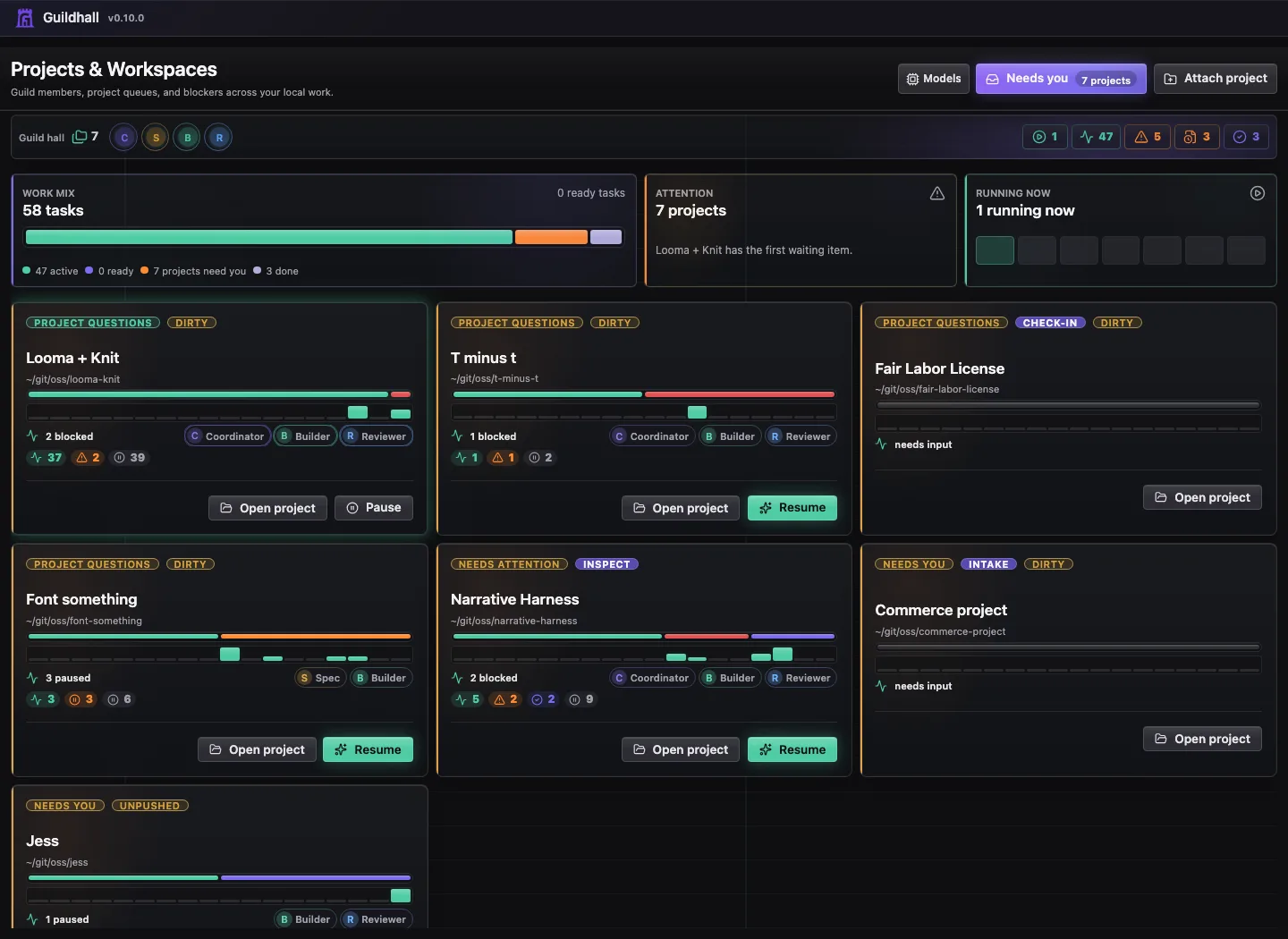Click the Jess project title

[42, 841]
